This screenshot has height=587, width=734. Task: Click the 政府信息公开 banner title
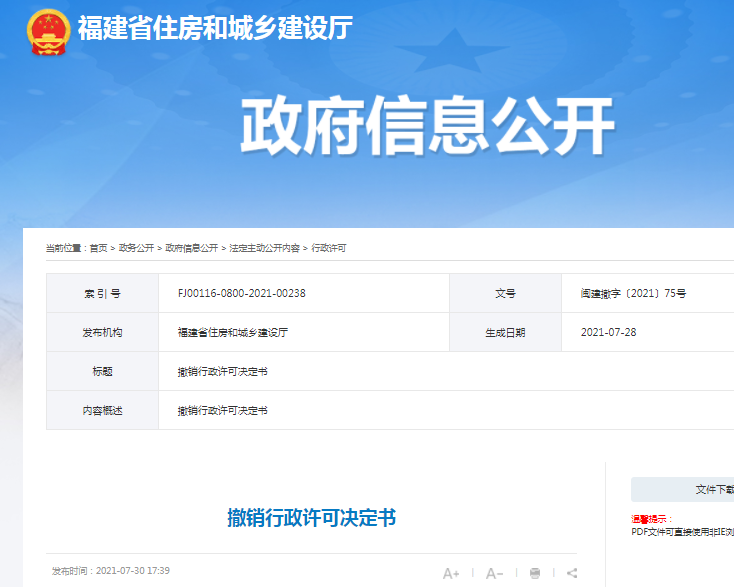(427, 125)
